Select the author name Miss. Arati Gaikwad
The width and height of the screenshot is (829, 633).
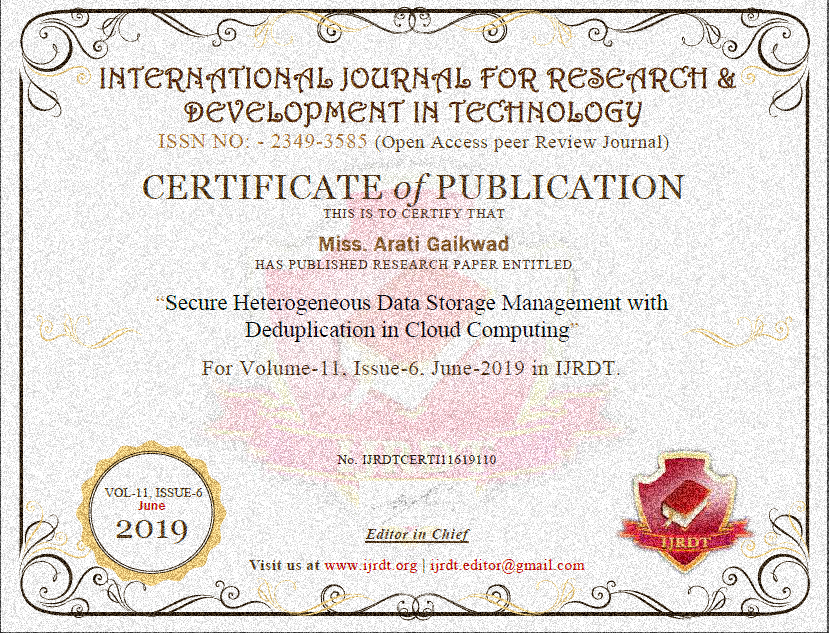coord(414,244)
